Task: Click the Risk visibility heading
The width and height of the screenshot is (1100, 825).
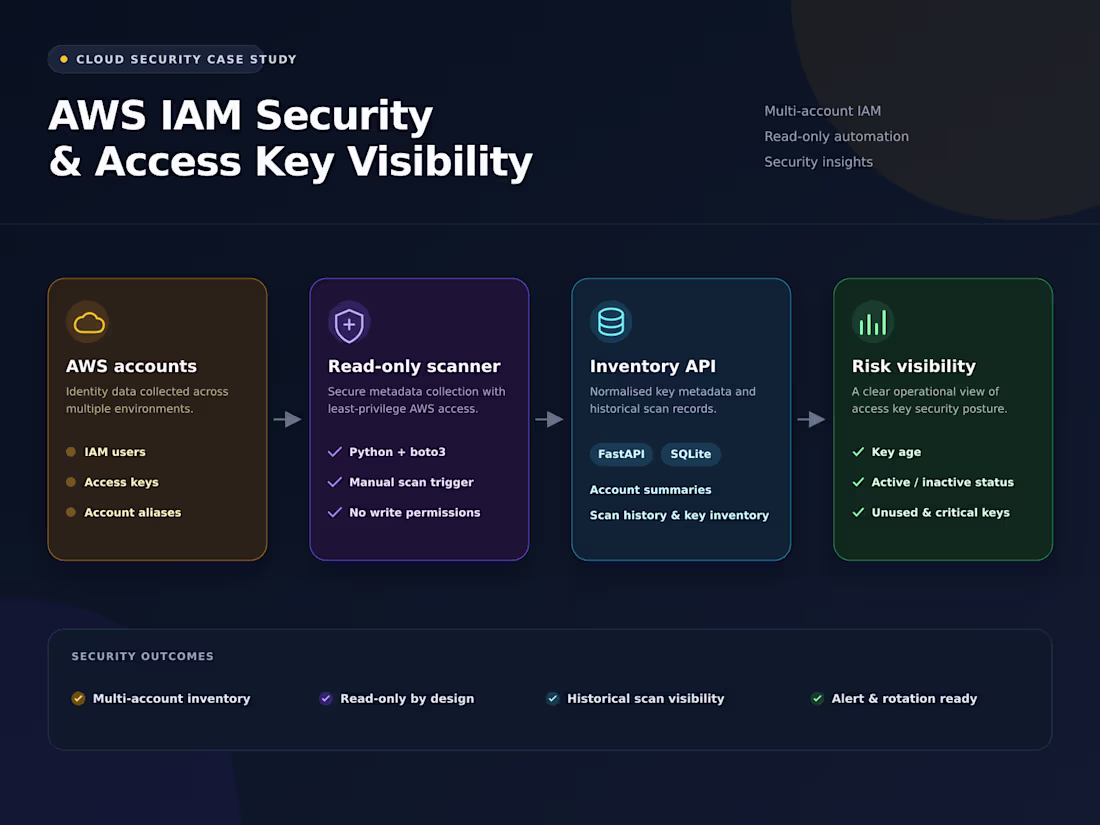Action: tap(913, 366)
